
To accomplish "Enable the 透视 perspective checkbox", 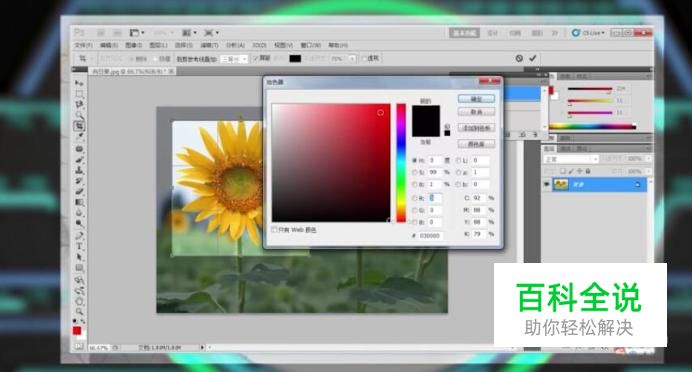I will point(364,58).
